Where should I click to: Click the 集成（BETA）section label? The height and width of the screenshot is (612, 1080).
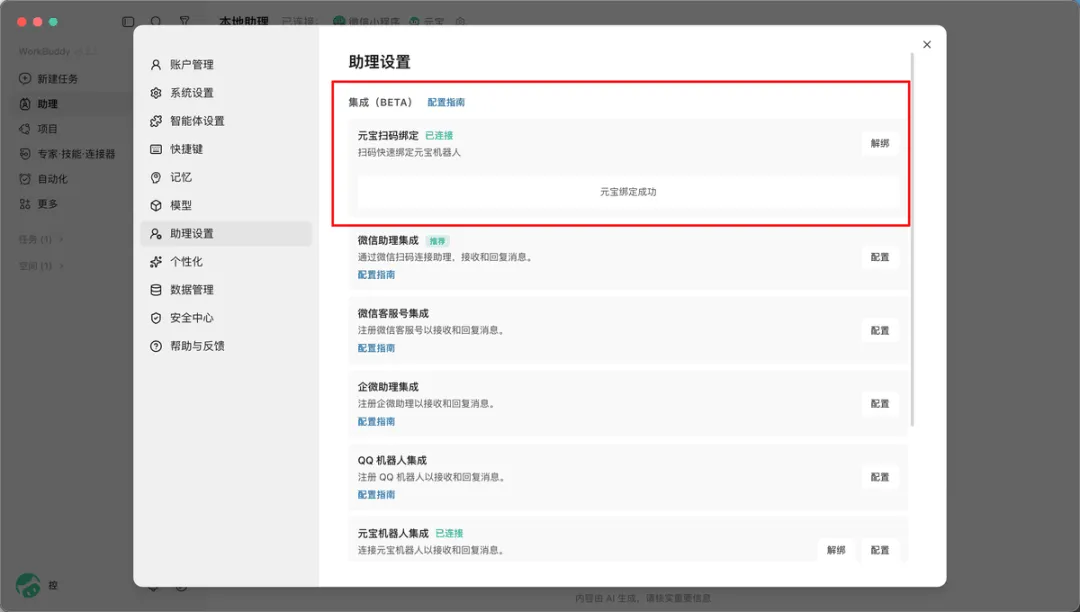380,102
